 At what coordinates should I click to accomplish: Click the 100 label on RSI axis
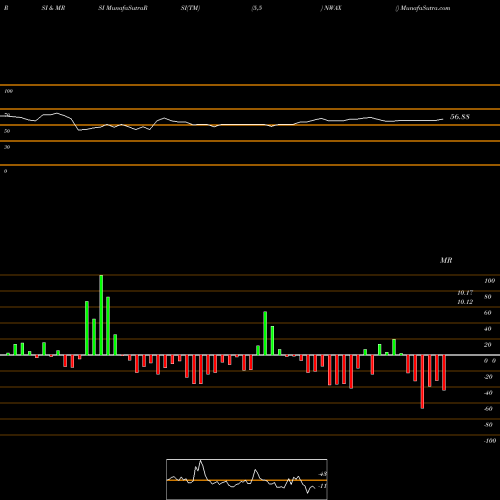point(8,91)
